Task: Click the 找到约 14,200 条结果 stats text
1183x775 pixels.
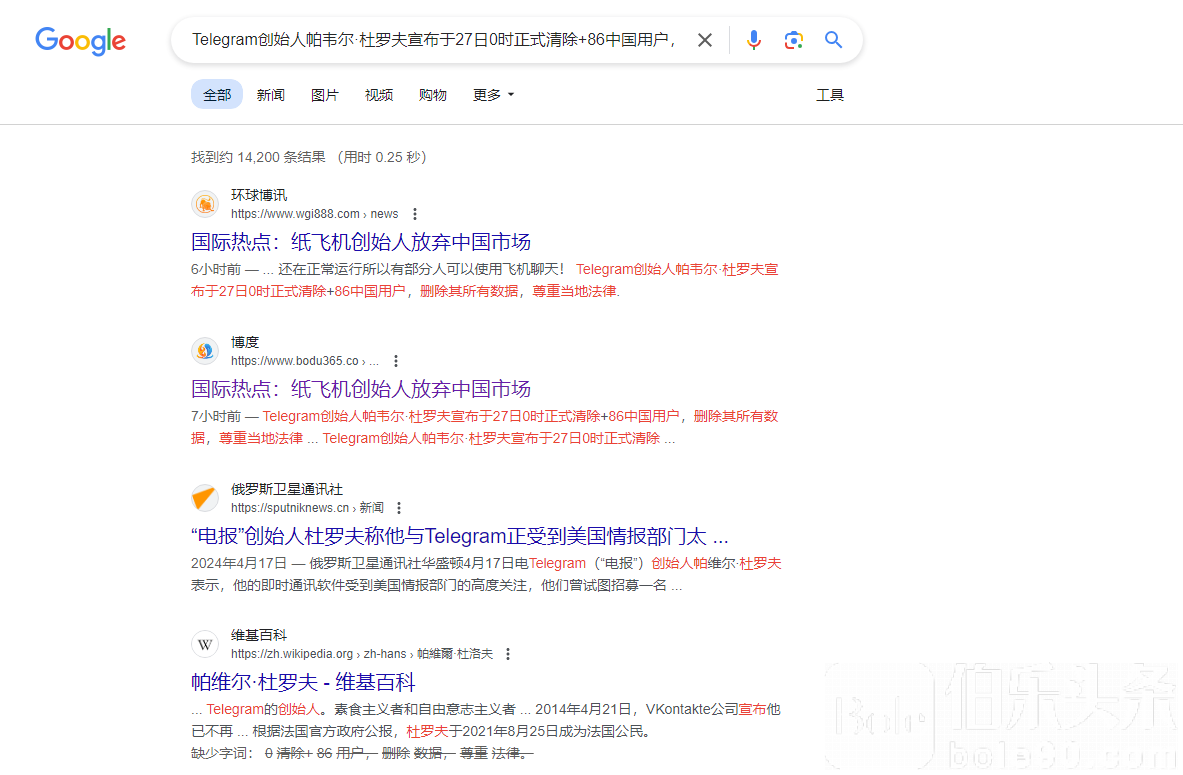Action: click(x=309, y=157)
